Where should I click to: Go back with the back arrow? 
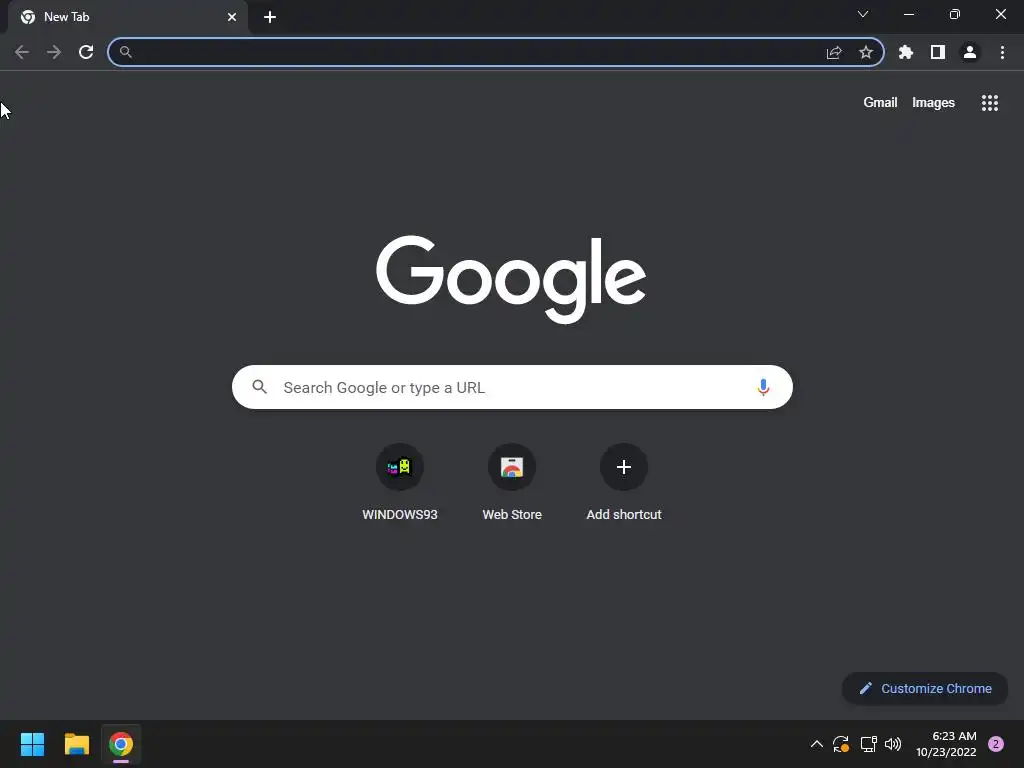coord(22,52)
